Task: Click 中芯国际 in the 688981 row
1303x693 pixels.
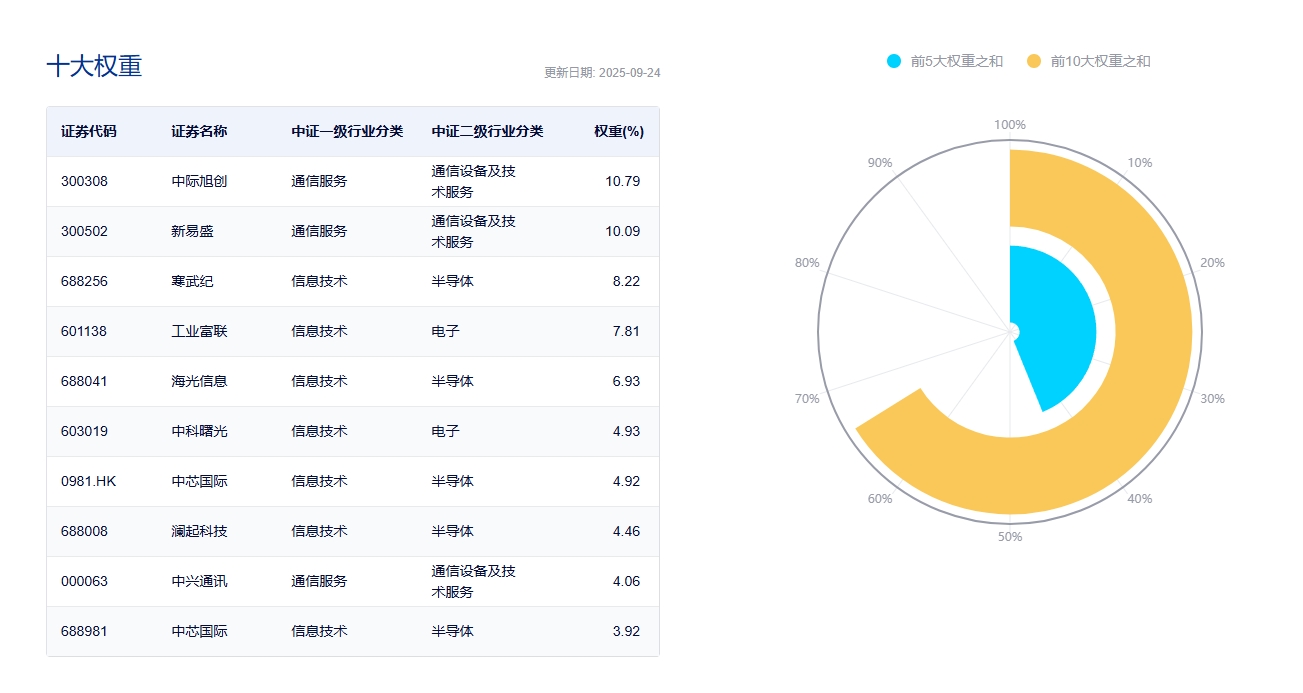Action: tap(199, 631)
